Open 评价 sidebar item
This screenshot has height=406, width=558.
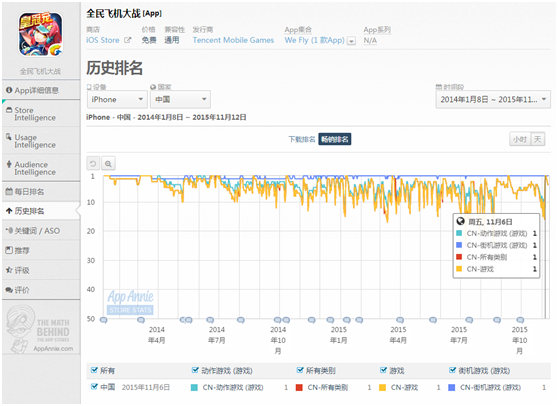[x=41, y=290]
